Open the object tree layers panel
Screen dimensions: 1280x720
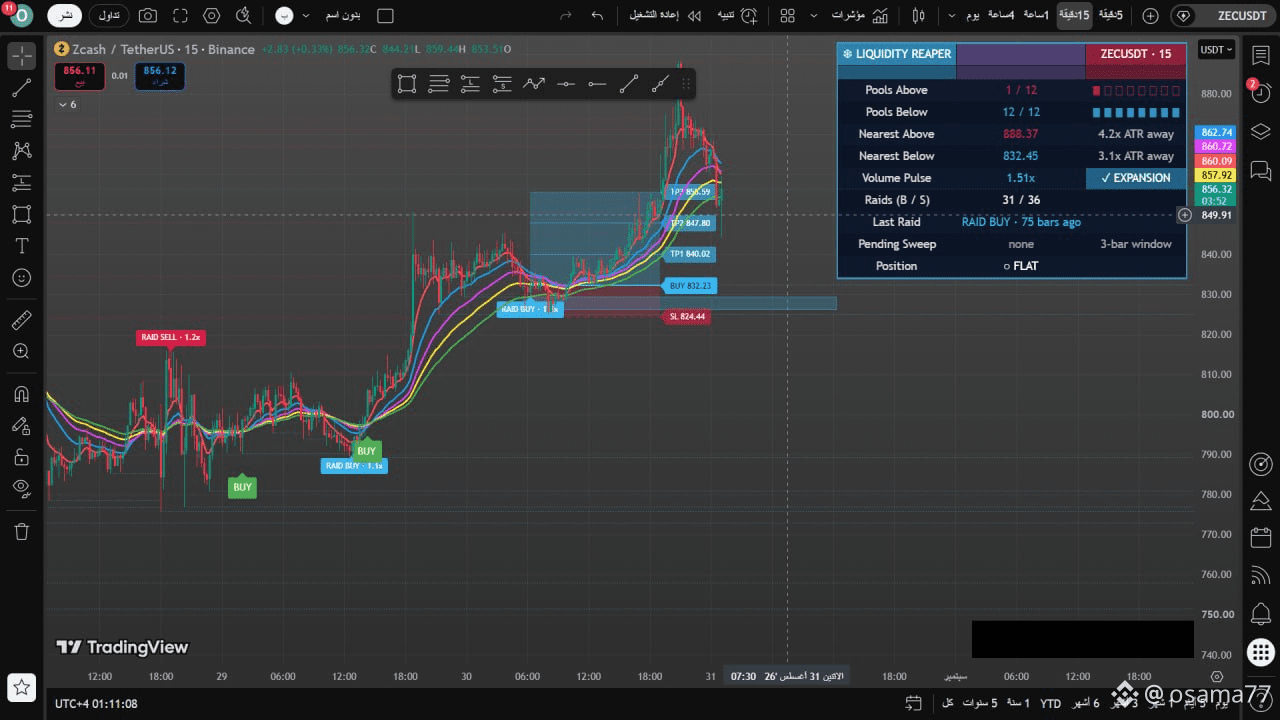1261,132
